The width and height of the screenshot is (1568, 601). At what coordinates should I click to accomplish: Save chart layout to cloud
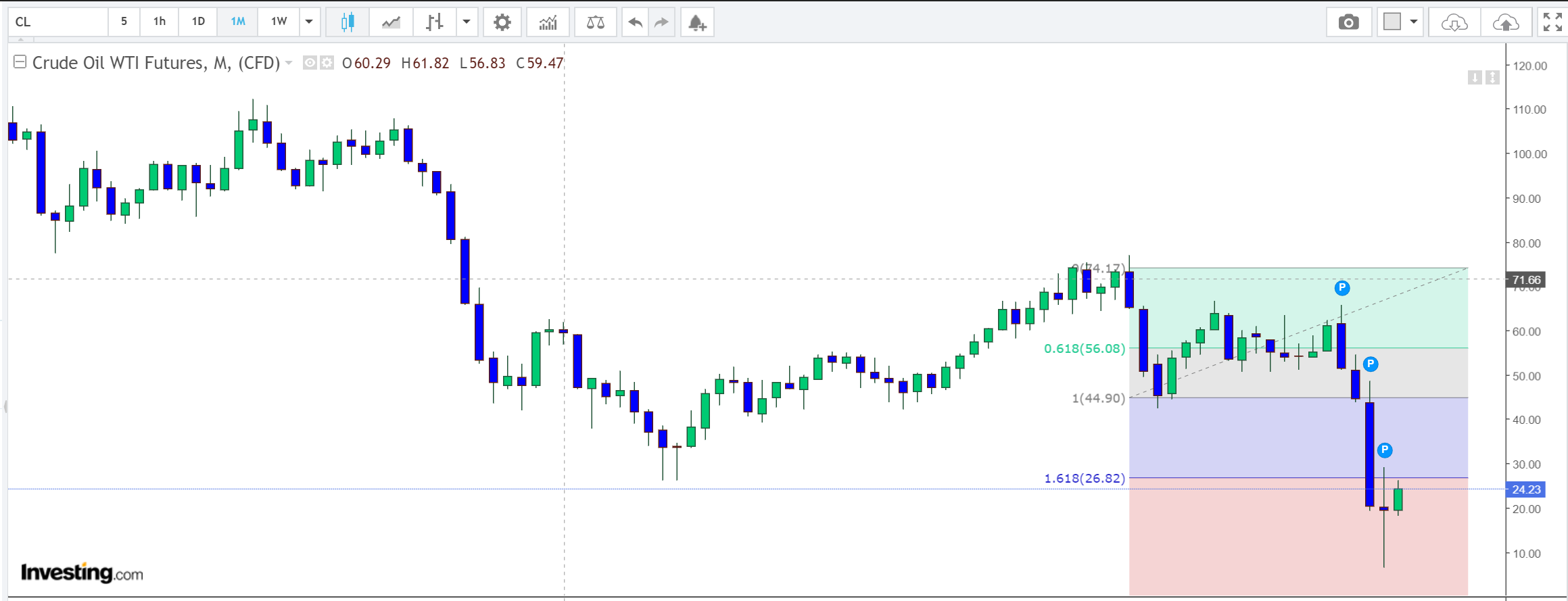pyautogui.click(x=1506, y=22)
